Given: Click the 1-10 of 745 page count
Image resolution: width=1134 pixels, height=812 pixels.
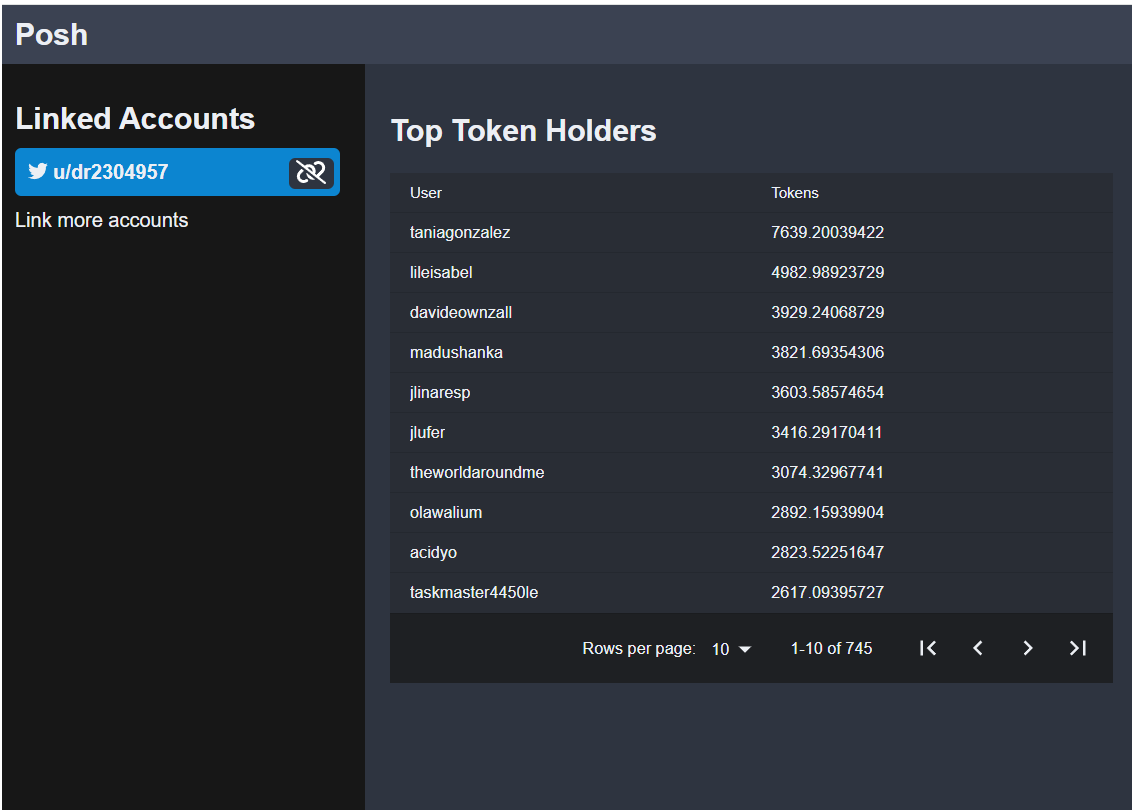Looking at the screenshot, I should [x=832, y=649].
